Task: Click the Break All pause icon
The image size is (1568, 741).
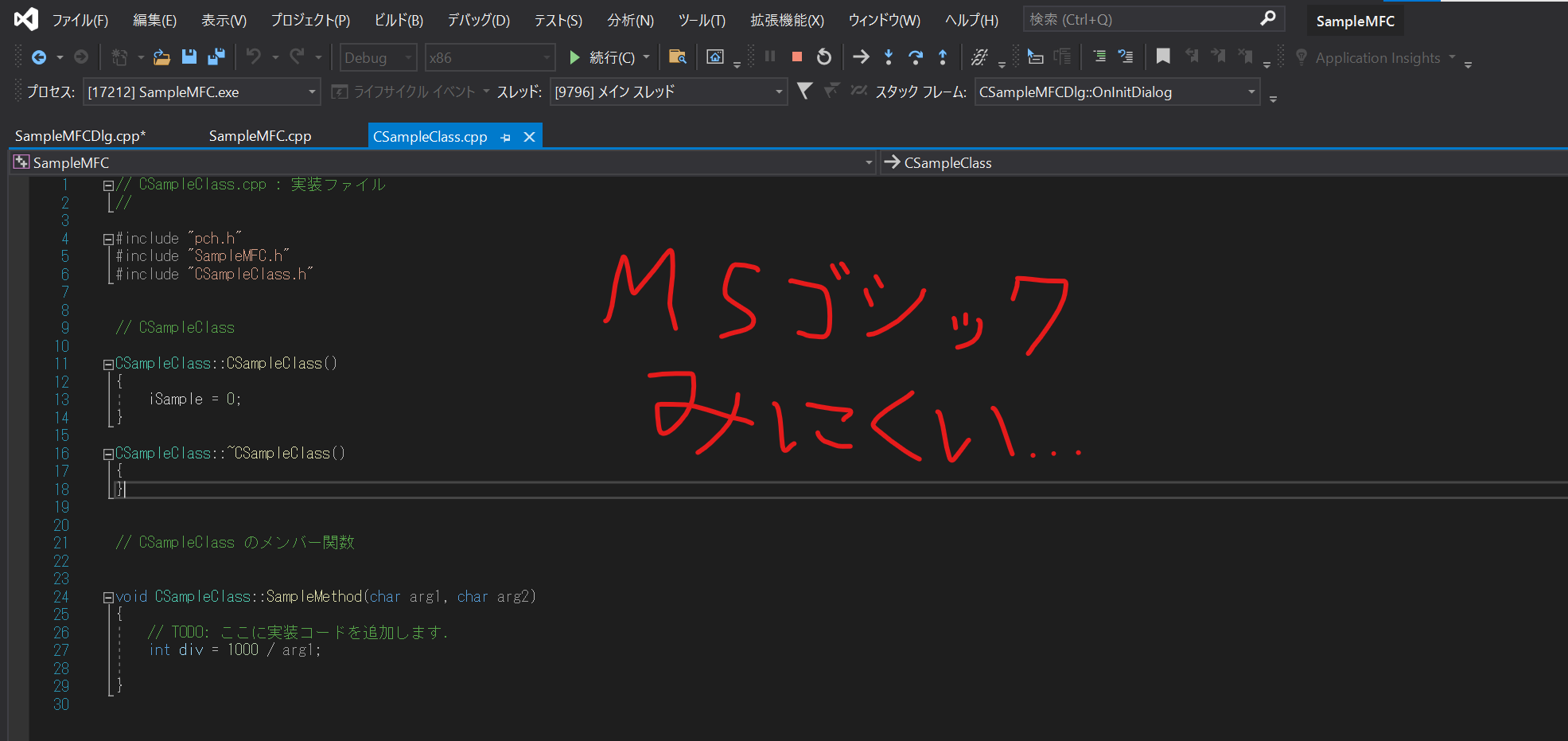Action: pos(769,57)
